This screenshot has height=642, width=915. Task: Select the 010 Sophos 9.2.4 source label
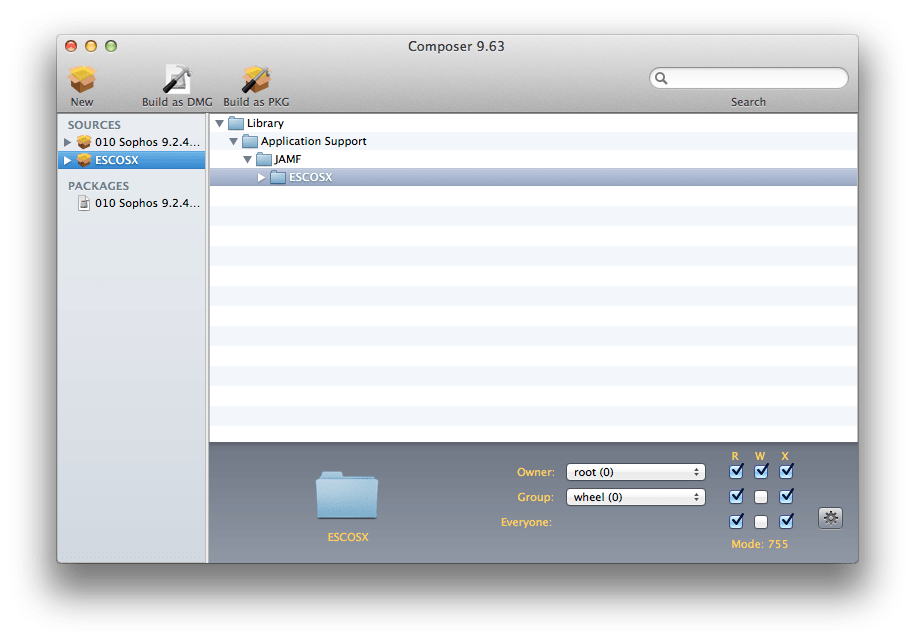point(147,142)
